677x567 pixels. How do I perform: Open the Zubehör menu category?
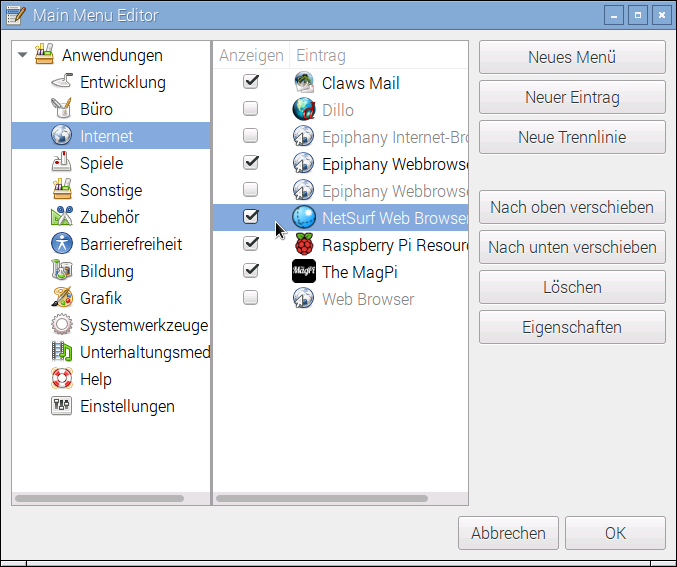pyautogui.click(x=109, y=218)
